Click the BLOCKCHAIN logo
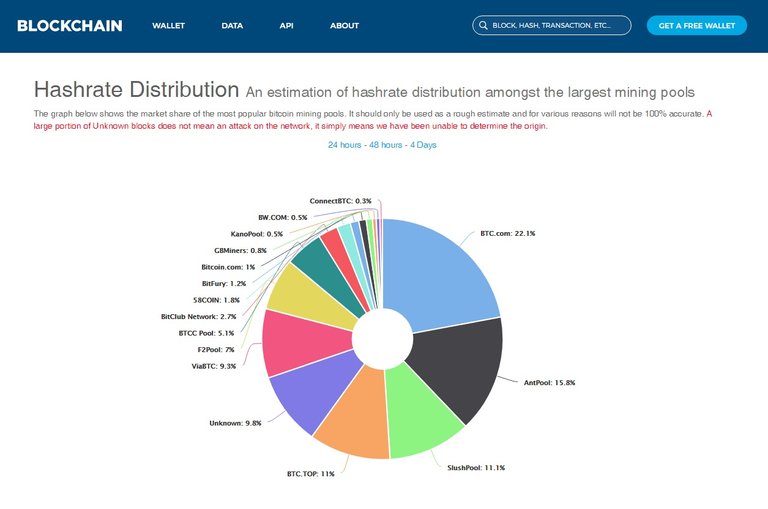This screenshot has width=768, height=509. [70, 25]
